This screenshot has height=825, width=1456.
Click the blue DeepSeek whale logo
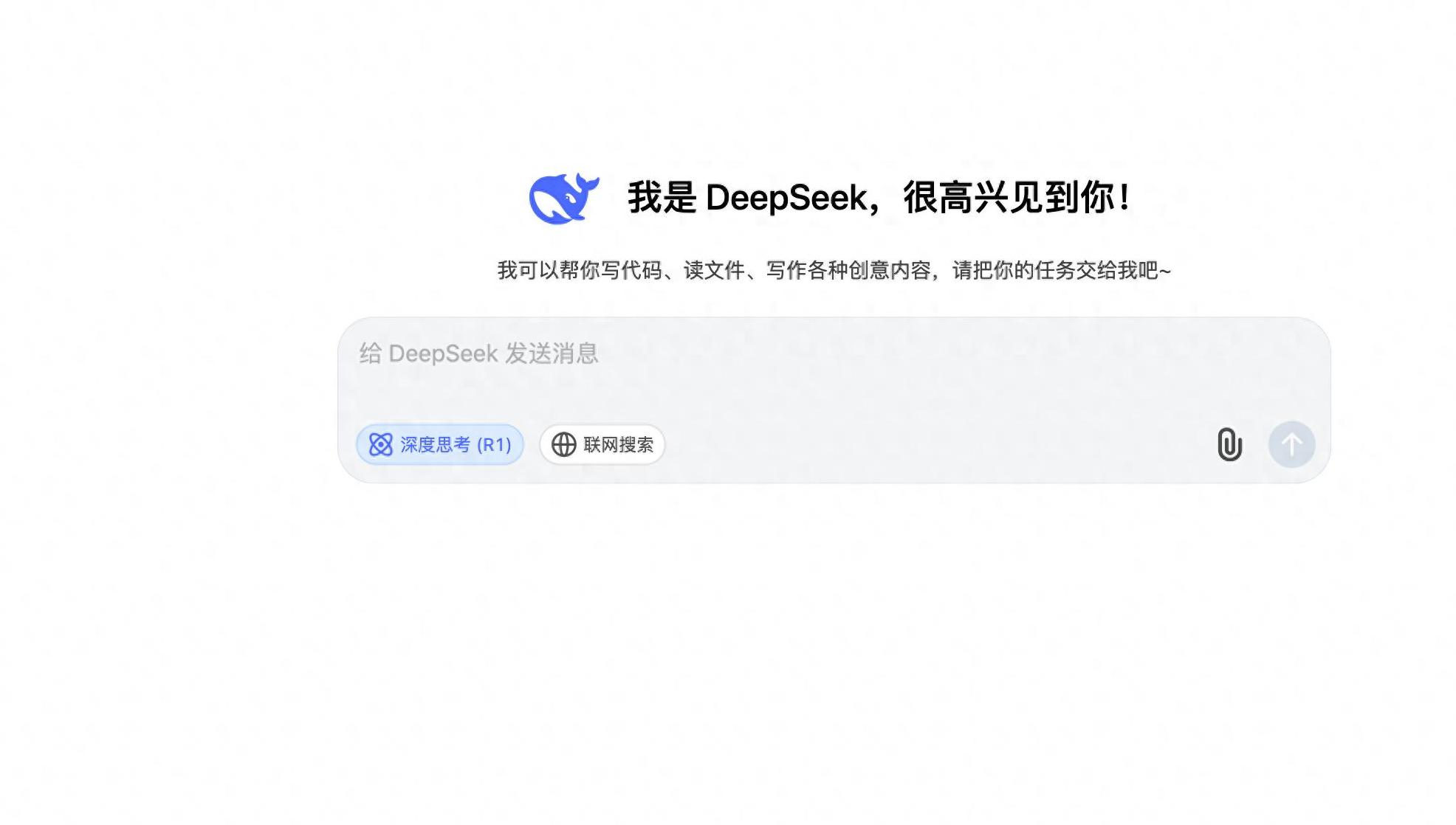pos(564,199)
